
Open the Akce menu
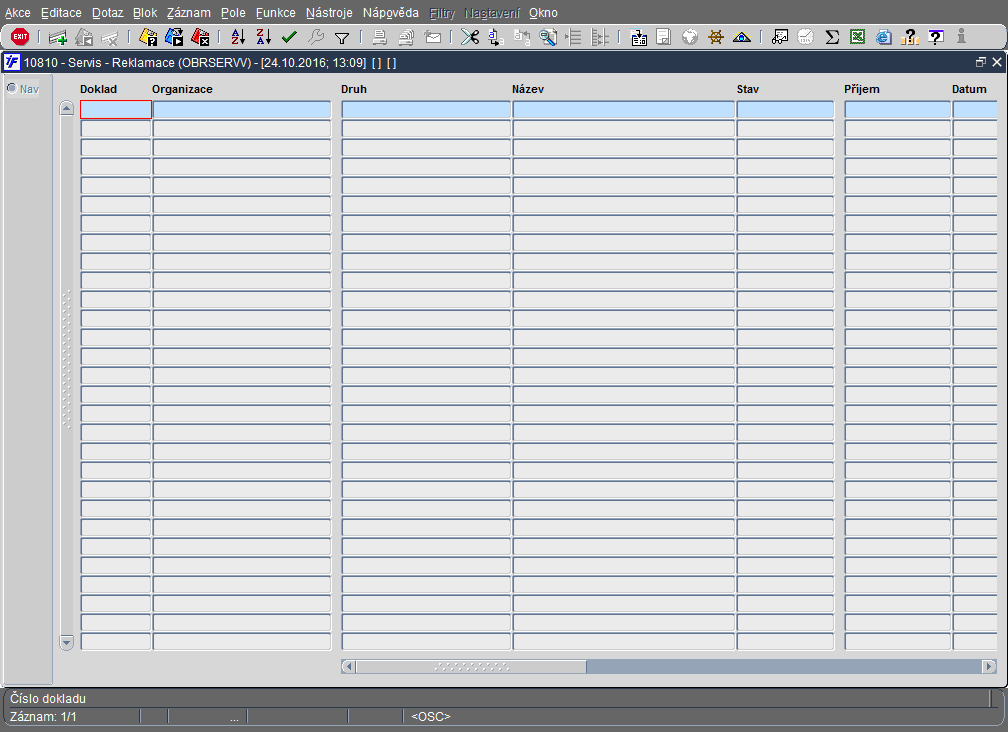click(17, 13)
